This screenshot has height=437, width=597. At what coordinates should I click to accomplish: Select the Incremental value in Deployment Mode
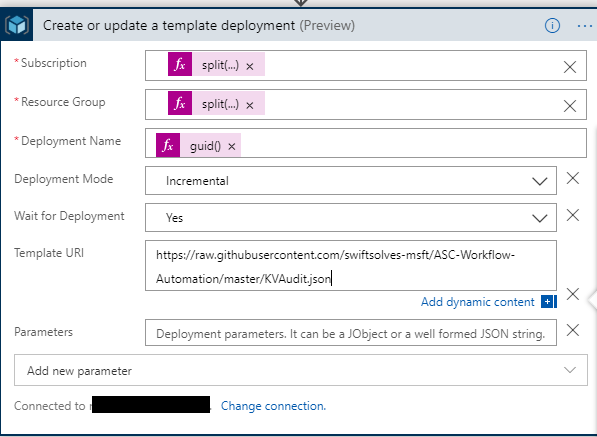pos(197,181)
